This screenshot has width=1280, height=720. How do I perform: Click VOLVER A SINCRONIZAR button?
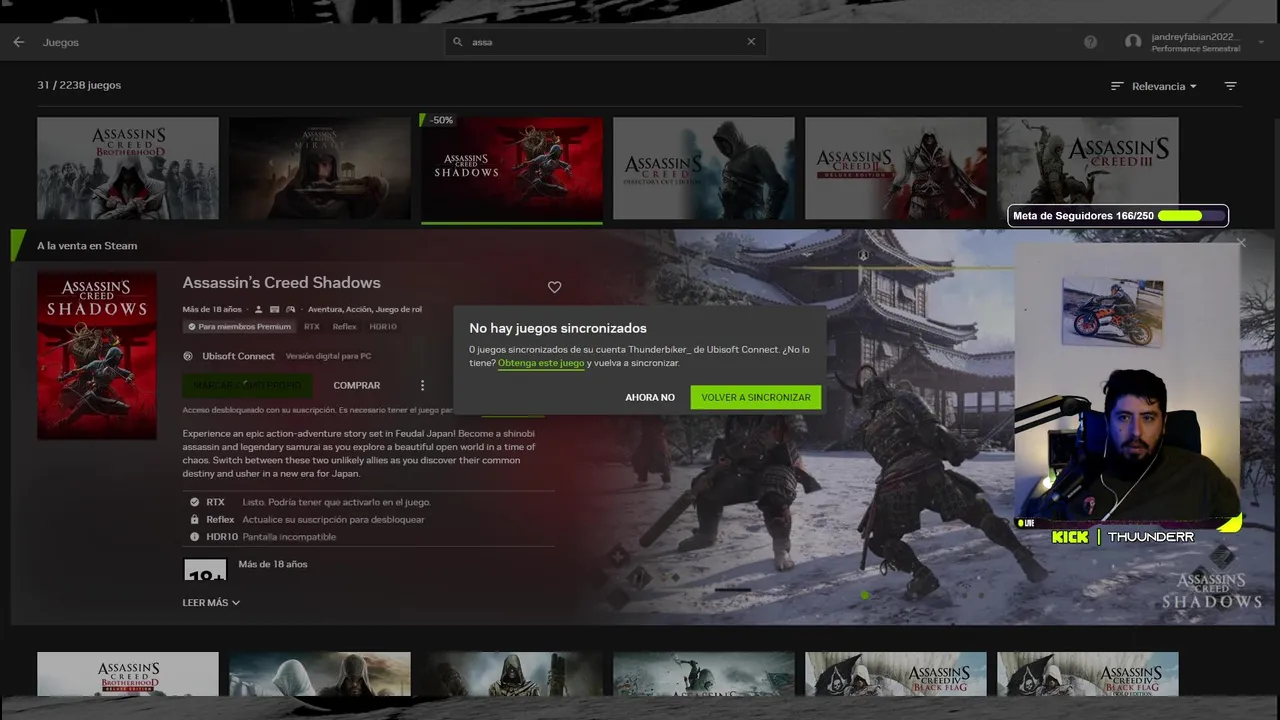756,397
